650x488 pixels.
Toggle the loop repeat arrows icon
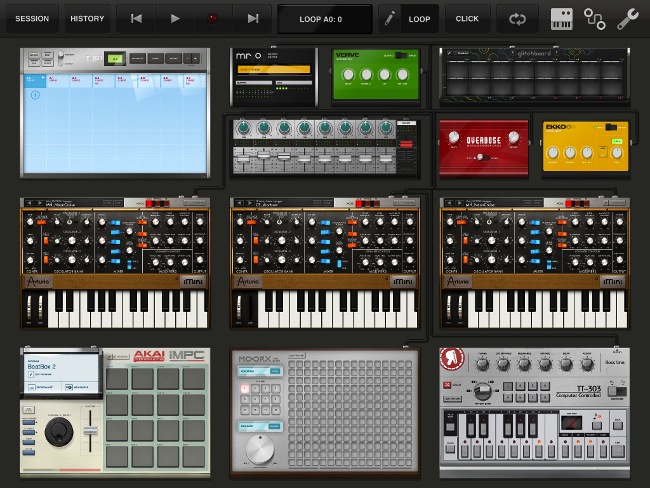tap(517, 19)
